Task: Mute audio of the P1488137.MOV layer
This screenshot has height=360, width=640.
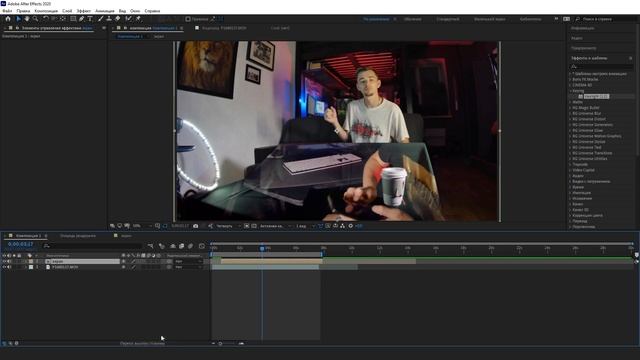Action: point(9,267)
